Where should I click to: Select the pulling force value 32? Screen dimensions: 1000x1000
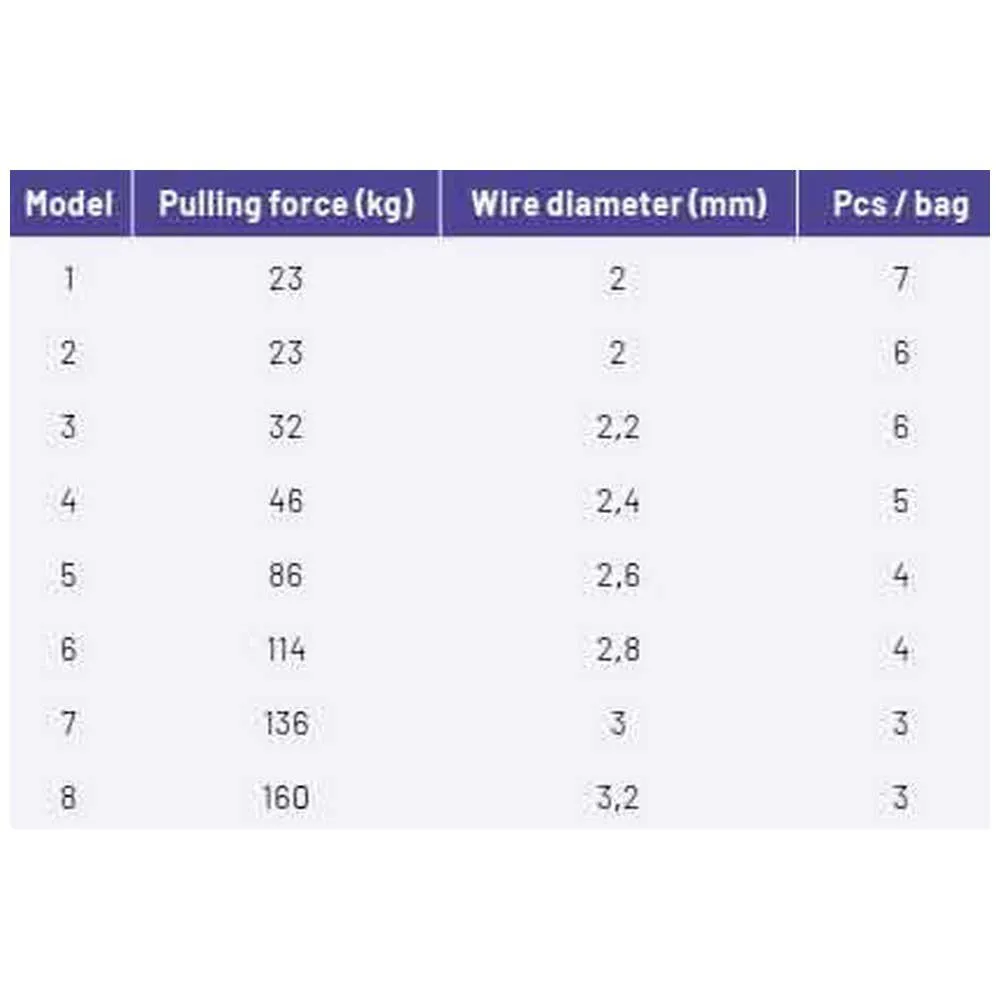coord(286,427)
